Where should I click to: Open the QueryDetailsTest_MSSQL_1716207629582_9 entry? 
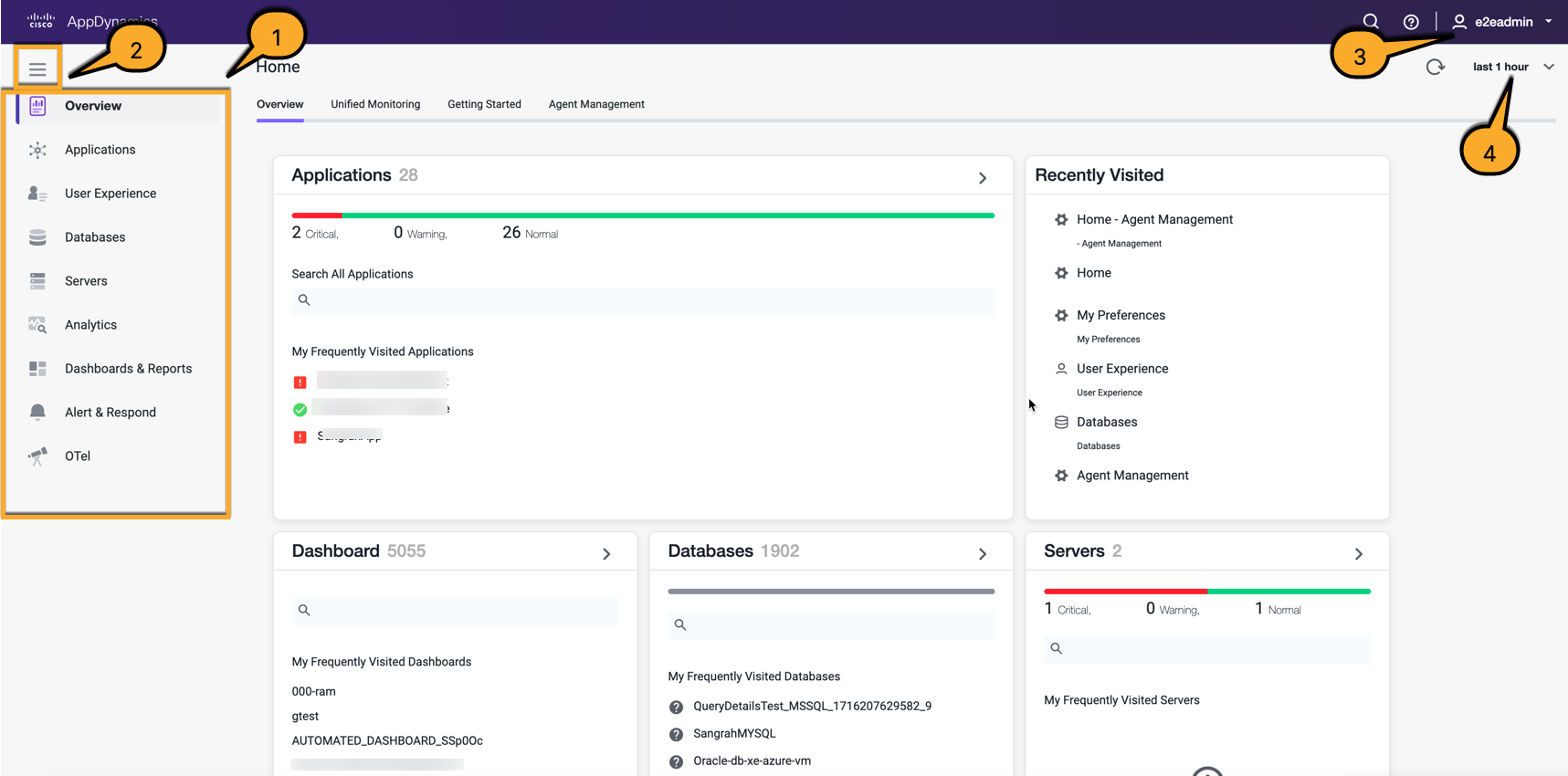[x=812, y=707]
